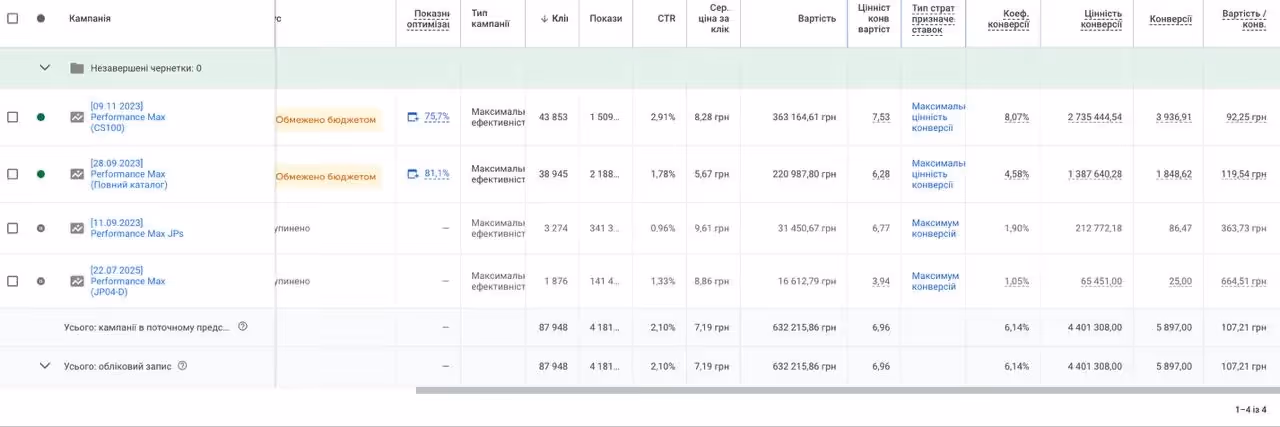Open help icon next to Усього: обліковий запис
The height and width of the screenshot is (427, 1280).
click(x=182, y=366)
